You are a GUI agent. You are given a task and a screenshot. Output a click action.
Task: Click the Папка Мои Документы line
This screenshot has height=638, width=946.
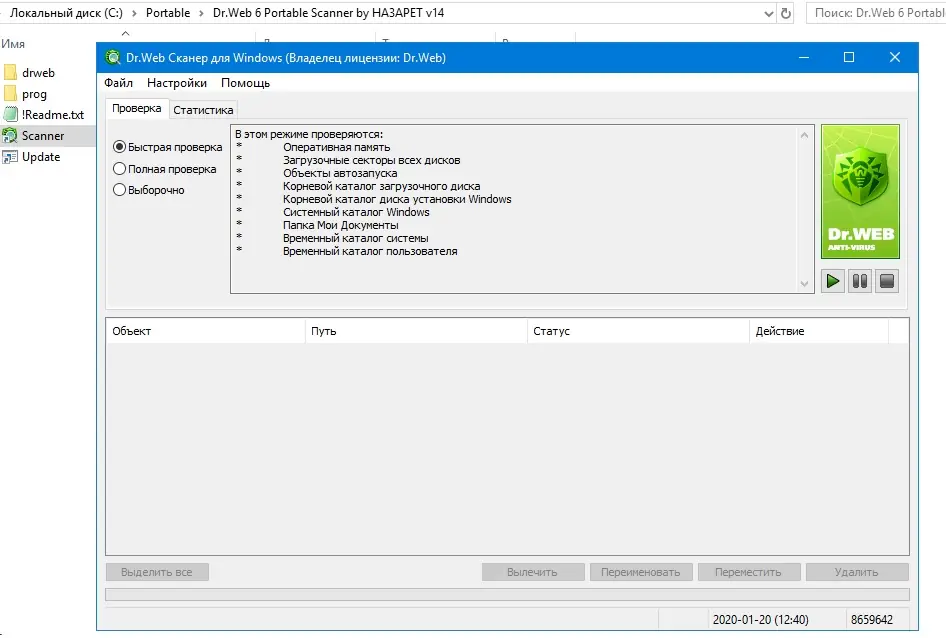coord(341,225)
